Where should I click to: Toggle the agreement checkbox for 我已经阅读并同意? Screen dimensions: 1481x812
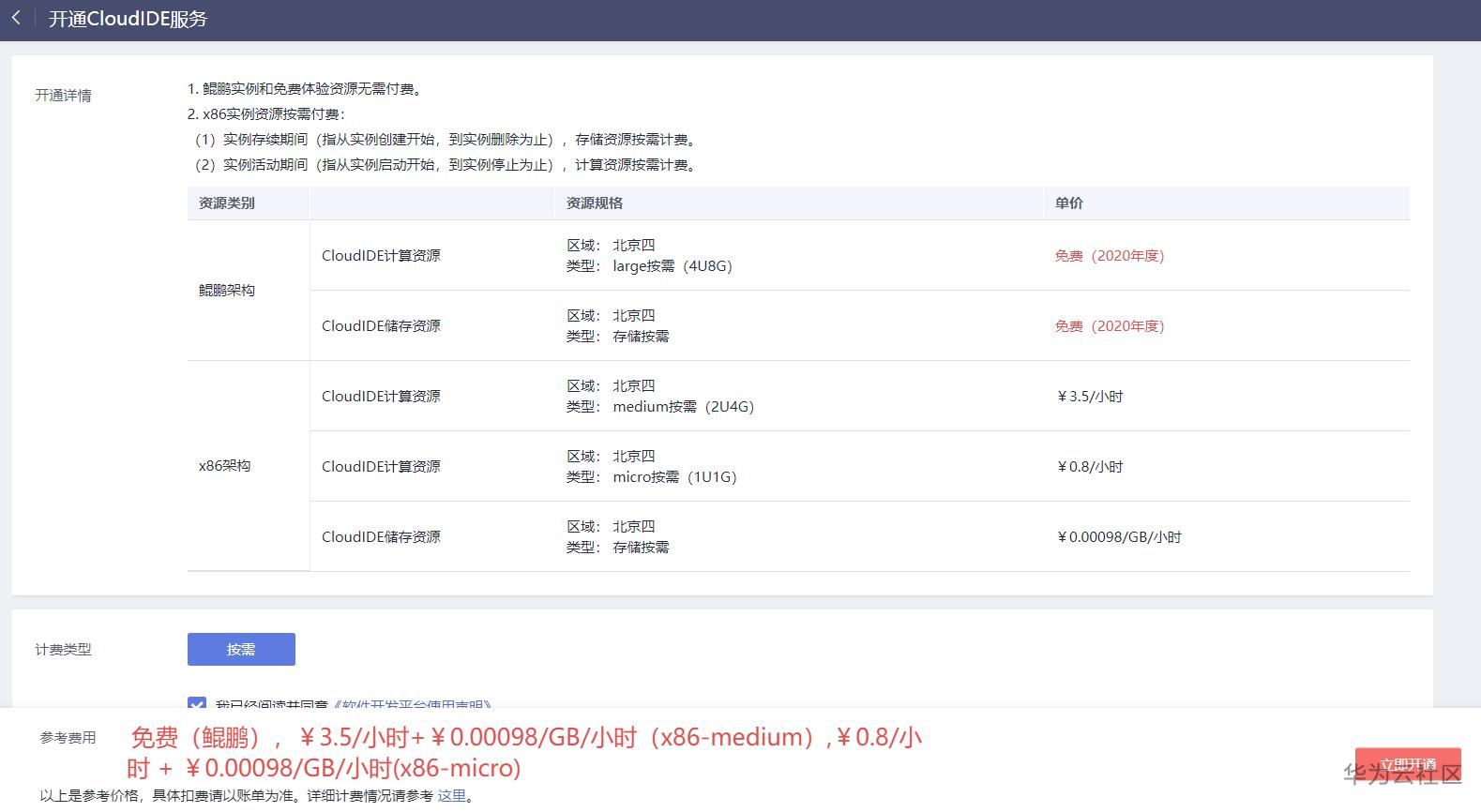coord(197,703)
